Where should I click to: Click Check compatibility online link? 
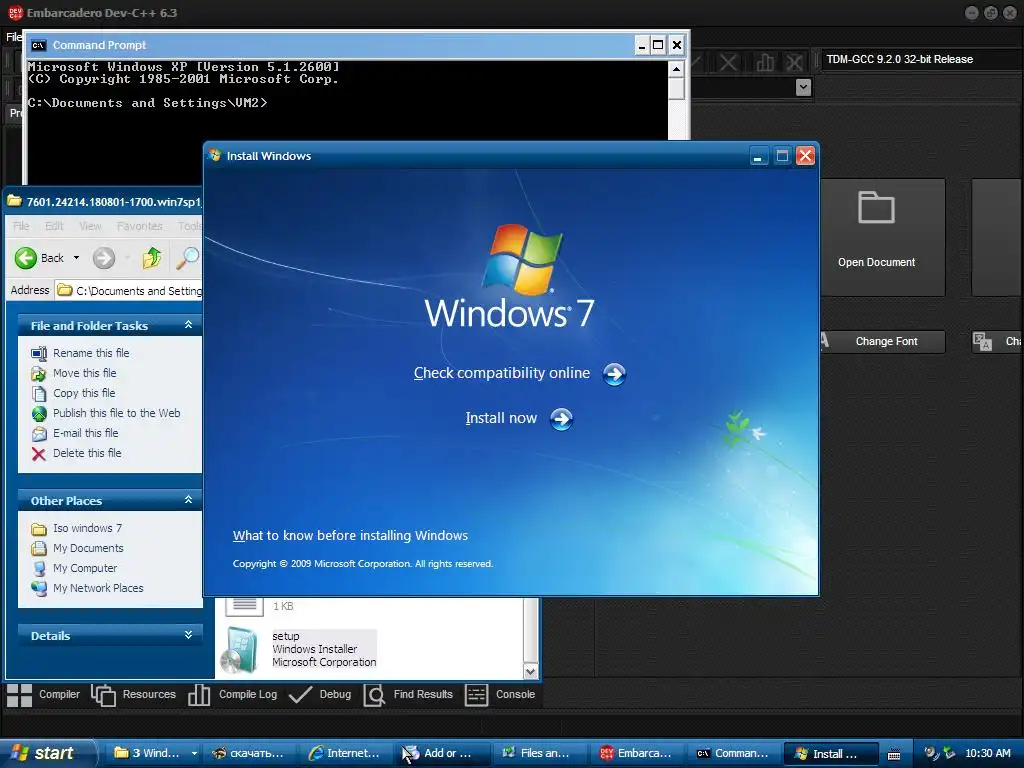point(502,374)
